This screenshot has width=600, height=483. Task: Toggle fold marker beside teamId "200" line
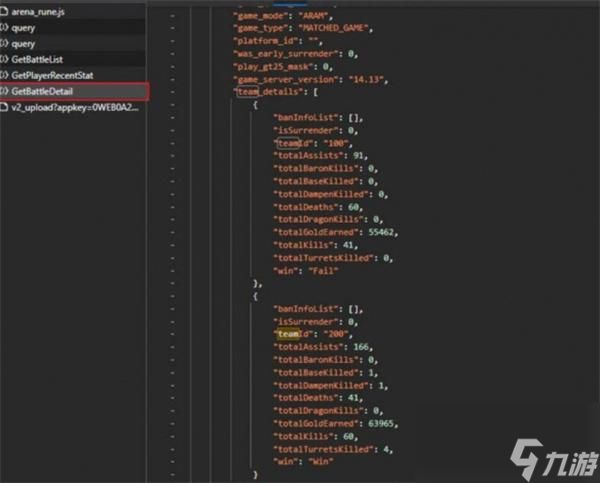[x=173, y=334]
